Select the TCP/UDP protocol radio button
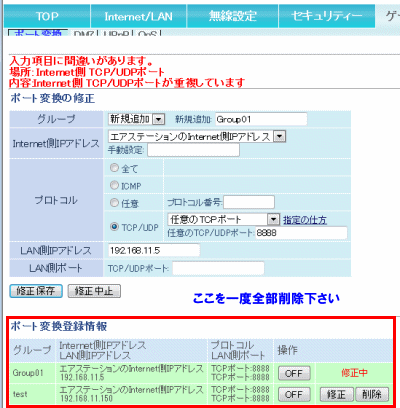Image resolution: width=400 pixels, height=408 pixels. [114, 227]
